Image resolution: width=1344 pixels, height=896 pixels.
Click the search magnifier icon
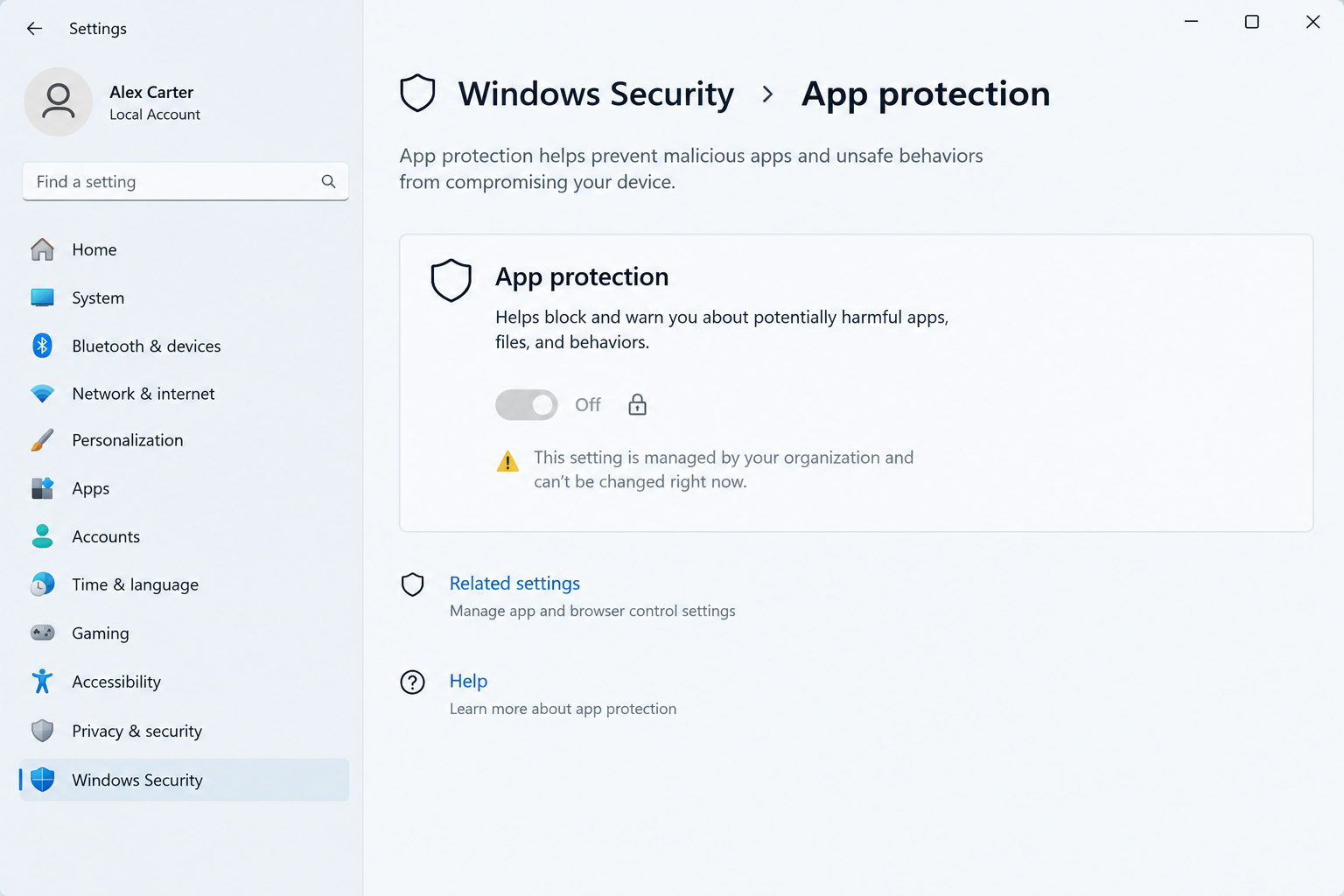328,181
